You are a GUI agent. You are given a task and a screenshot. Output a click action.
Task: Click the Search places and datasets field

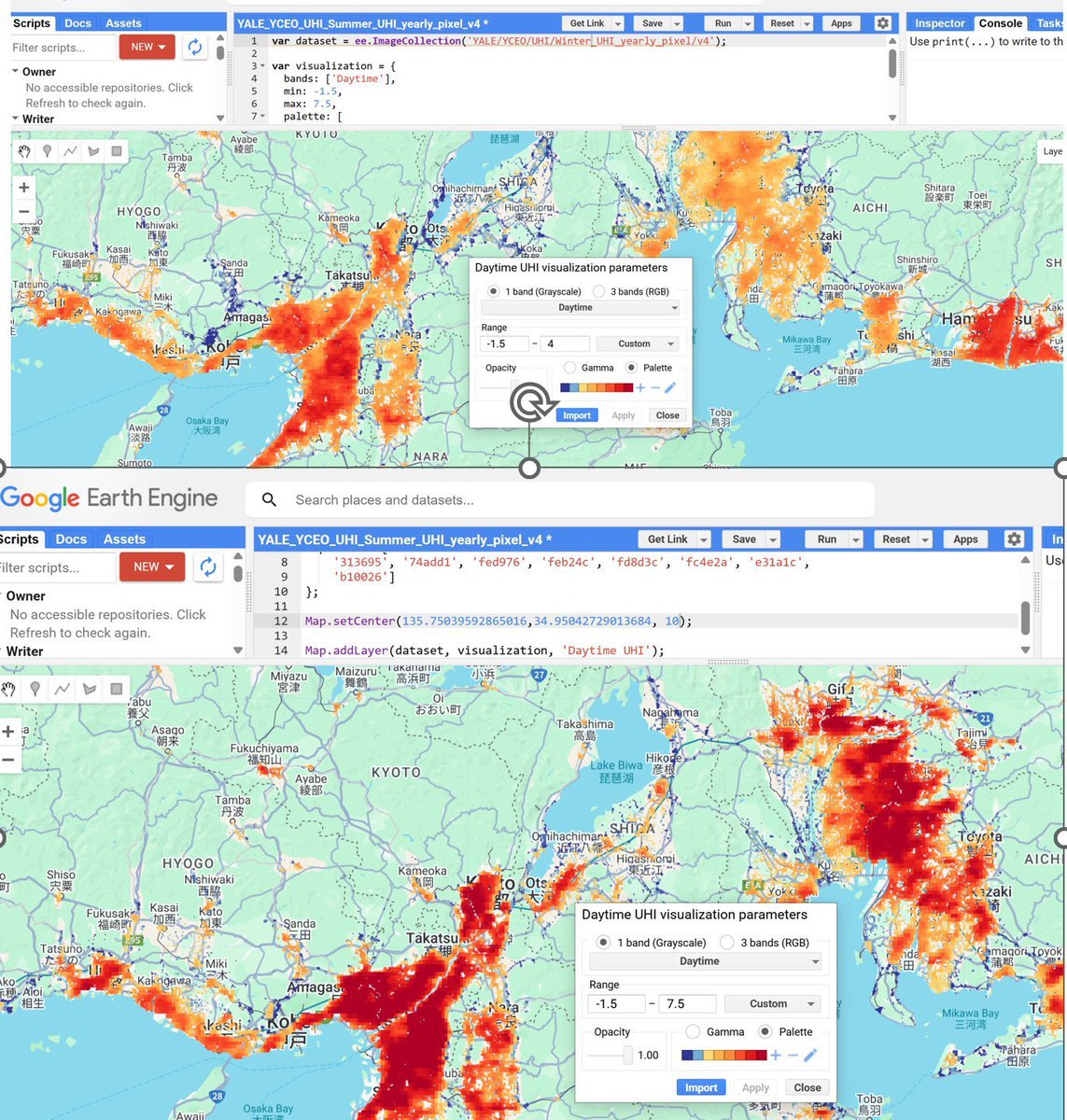pos(560,499)
